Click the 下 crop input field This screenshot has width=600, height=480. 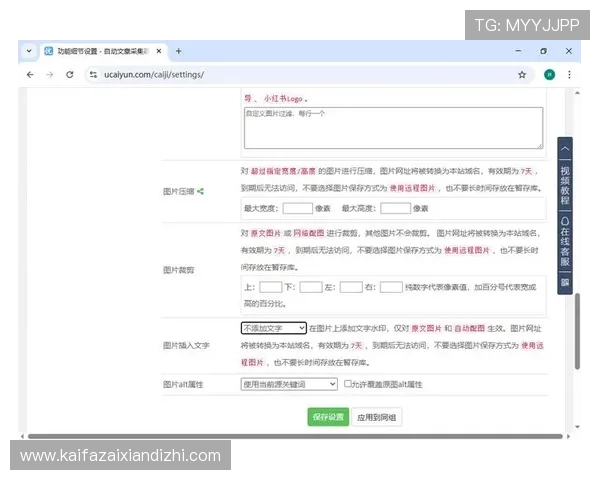pyautogui.click(x=311, y=287)
